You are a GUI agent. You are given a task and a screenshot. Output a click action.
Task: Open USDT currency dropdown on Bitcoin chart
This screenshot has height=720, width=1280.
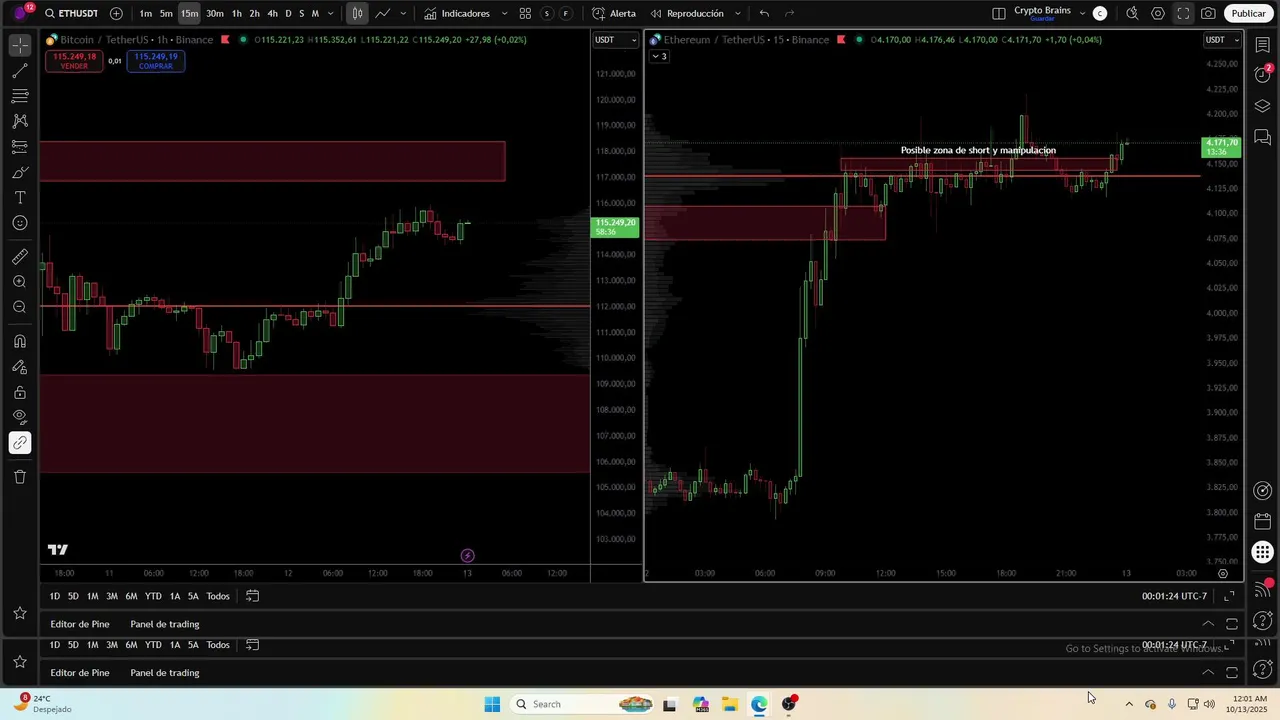[x=615, y=40]
